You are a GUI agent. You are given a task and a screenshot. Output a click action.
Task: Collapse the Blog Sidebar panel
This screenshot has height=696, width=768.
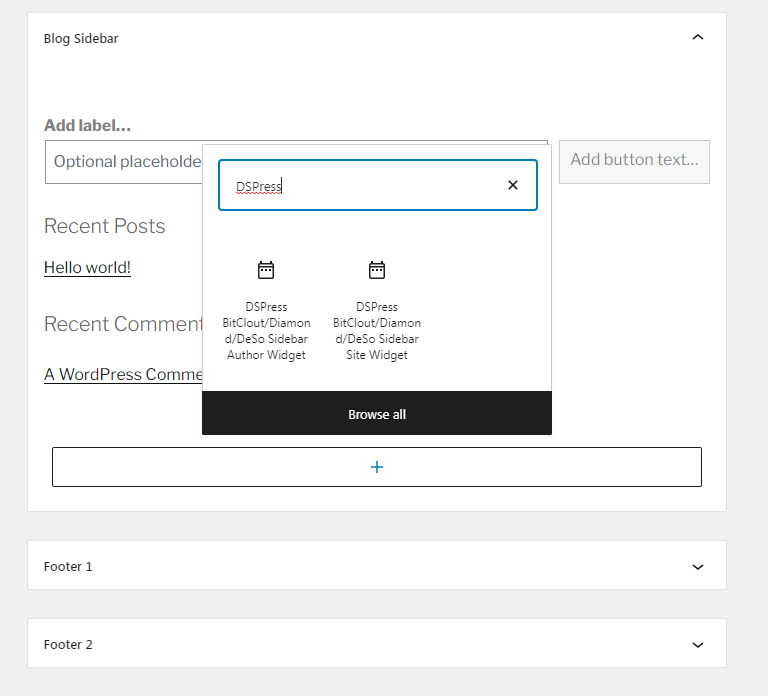(x=697, y=38)
